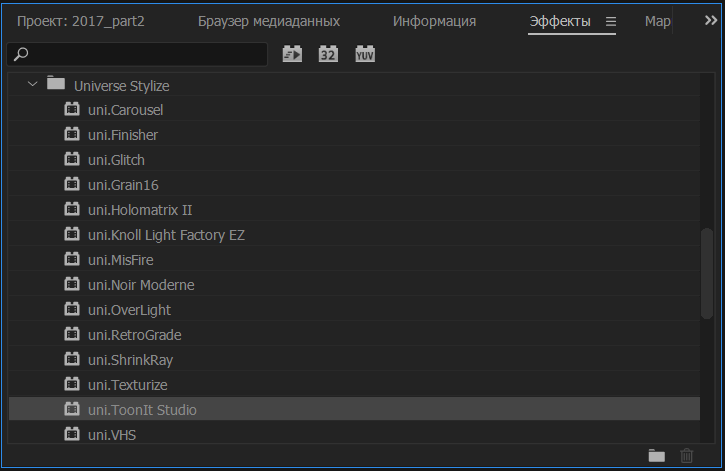
Task: Click the uni.Texturize effect icon
Action: [x=72, y=384]
